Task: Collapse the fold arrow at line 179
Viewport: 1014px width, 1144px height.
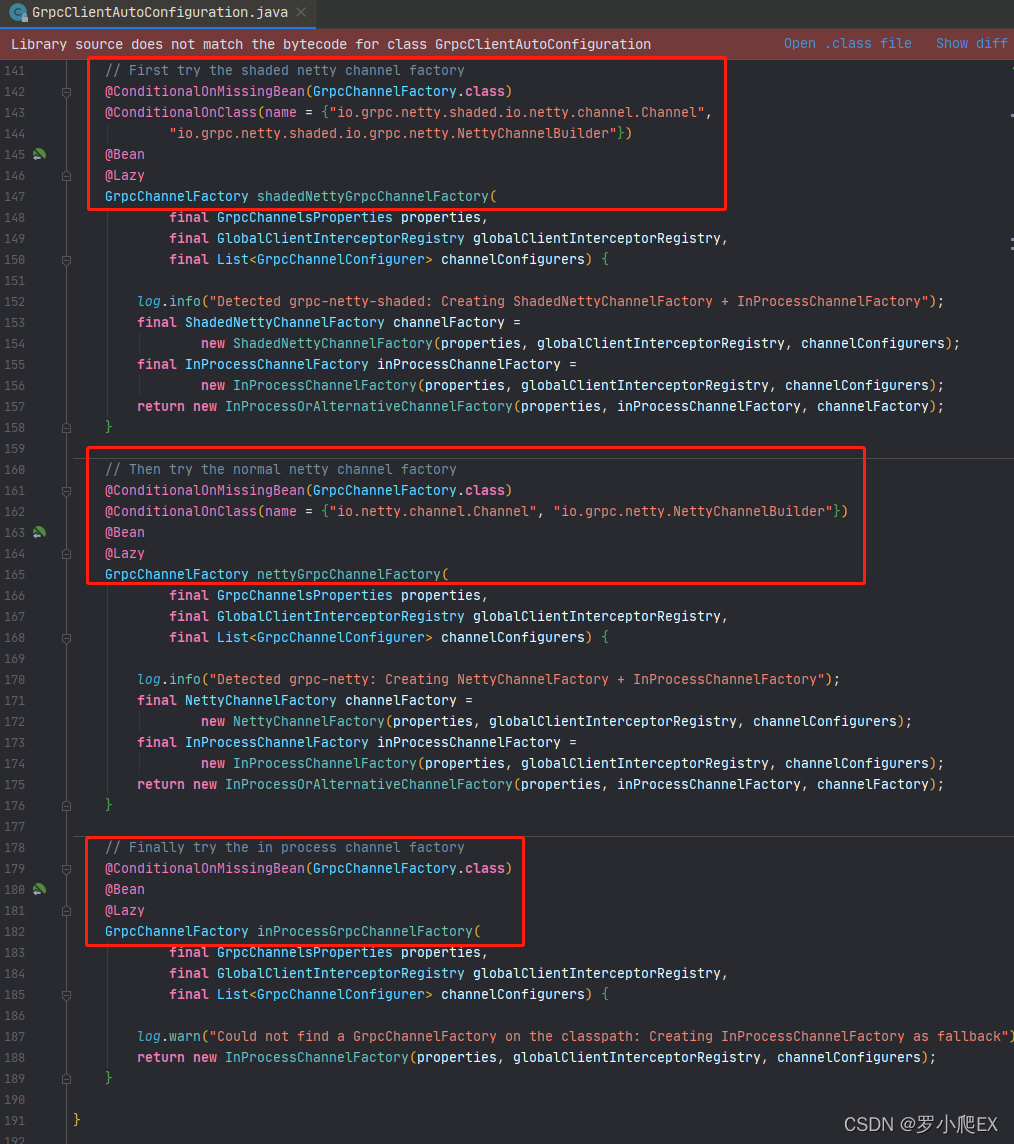Action: coord(66,868)
